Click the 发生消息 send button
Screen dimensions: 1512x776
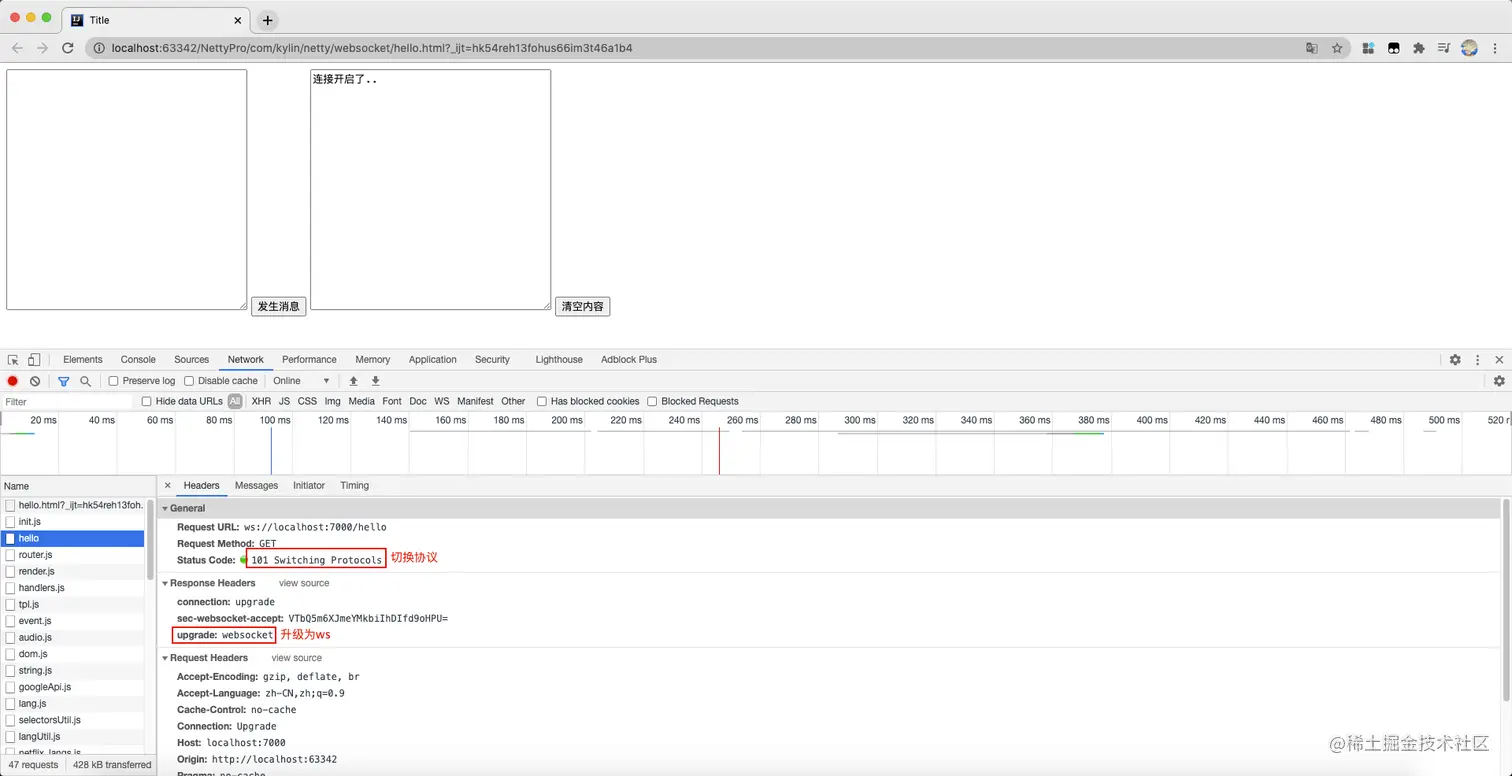tap(278, 306)
